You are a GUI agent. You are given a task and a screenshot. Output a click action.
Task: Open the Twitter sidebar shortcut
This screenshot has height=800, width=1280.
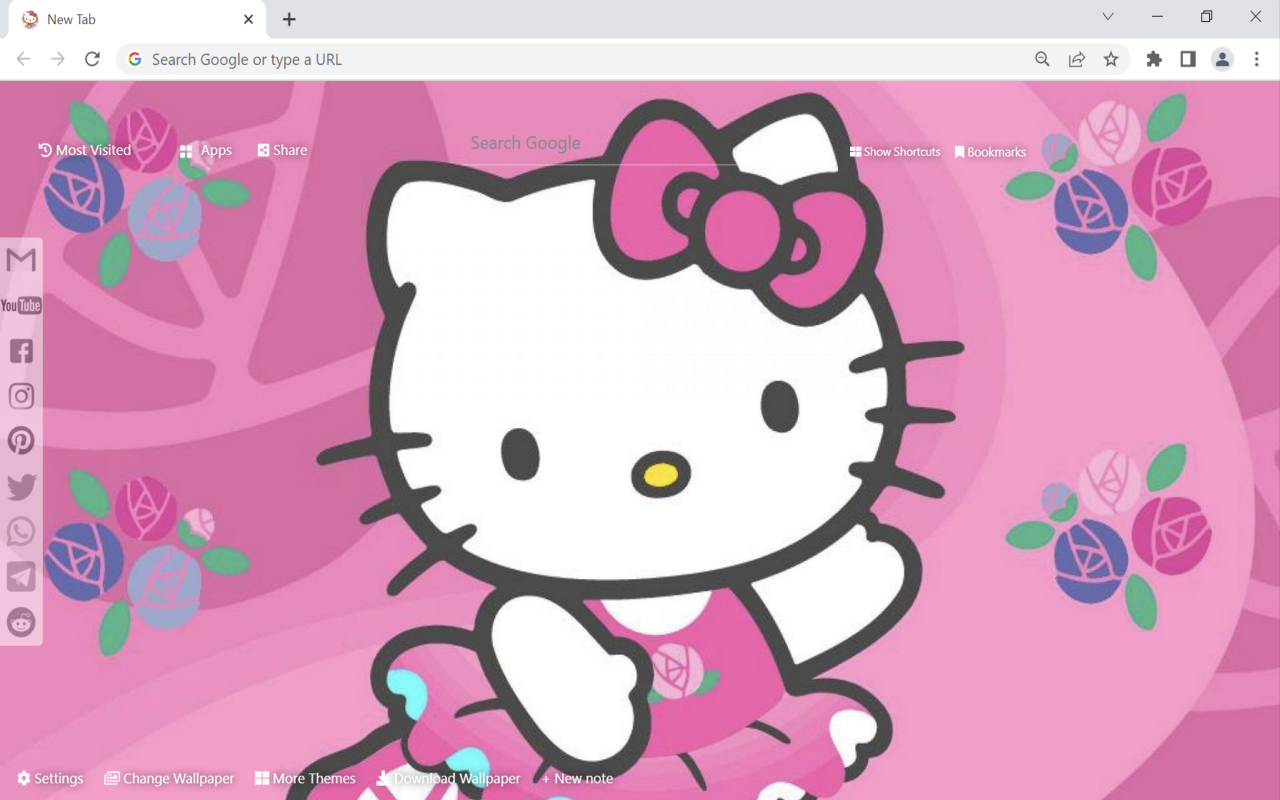click(x=21, y=487)
